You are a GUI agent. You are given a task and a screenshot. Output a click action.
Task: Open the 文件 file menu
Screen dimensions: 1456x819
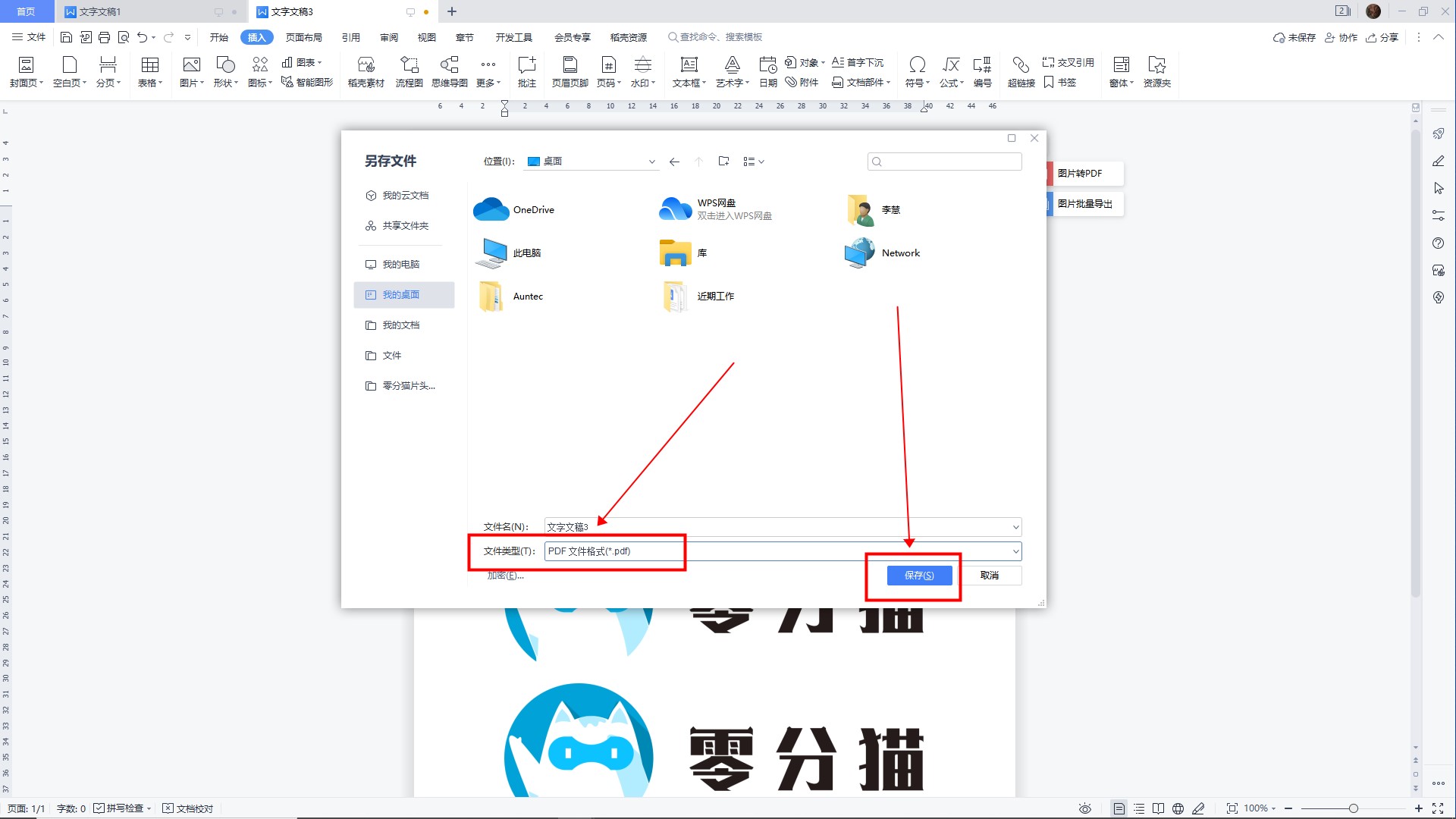click(x=29, y=37)
